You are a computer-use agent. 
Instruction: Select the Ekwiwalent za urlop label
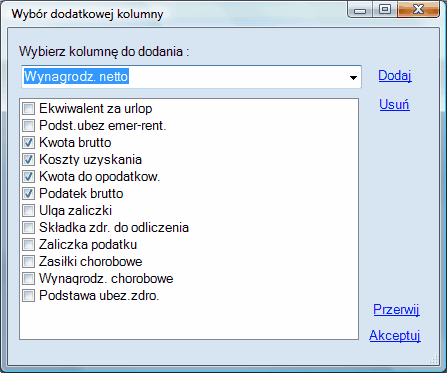(x=96, y=109)
